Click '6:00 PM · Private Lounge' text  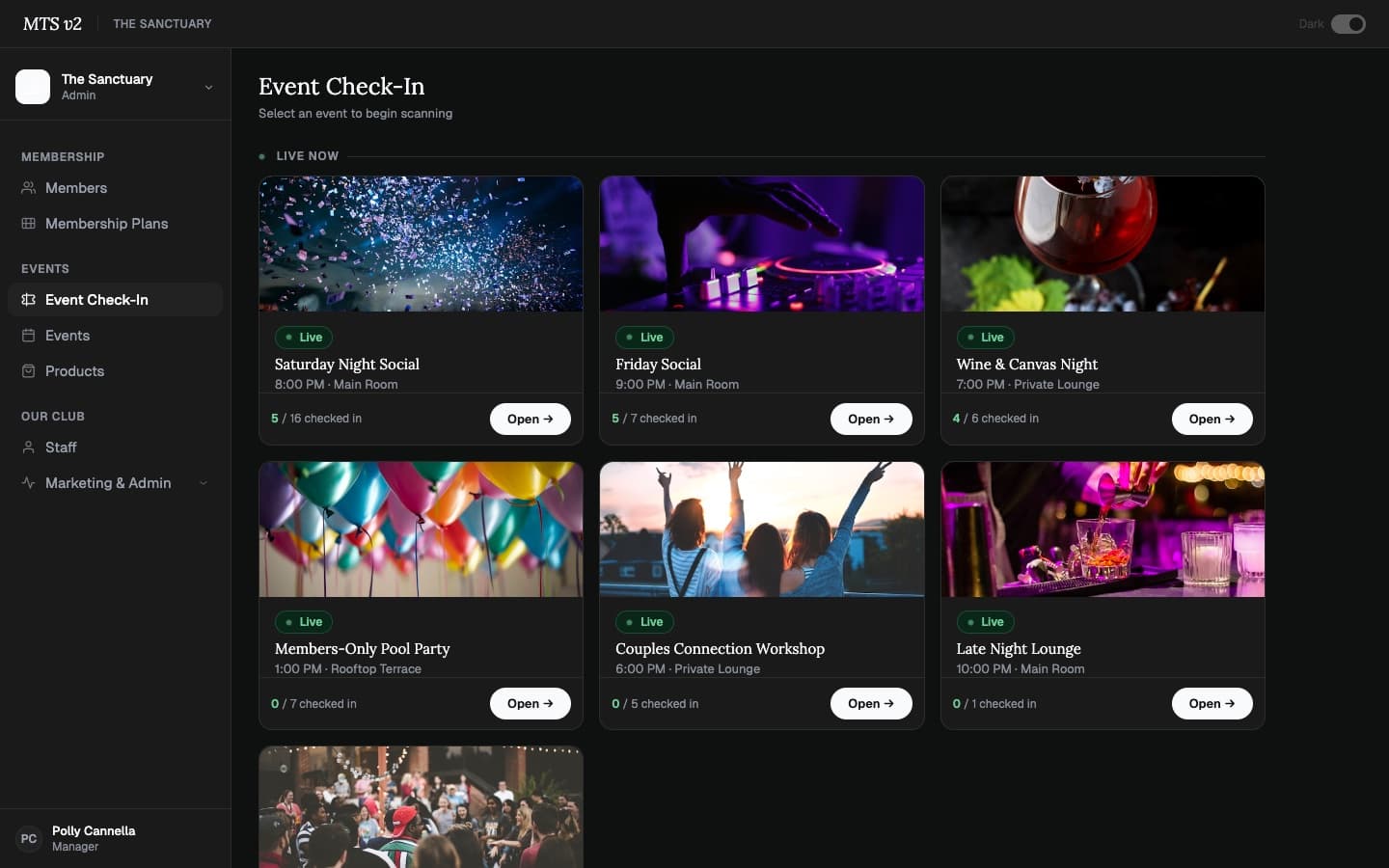[x=688, y=669]
